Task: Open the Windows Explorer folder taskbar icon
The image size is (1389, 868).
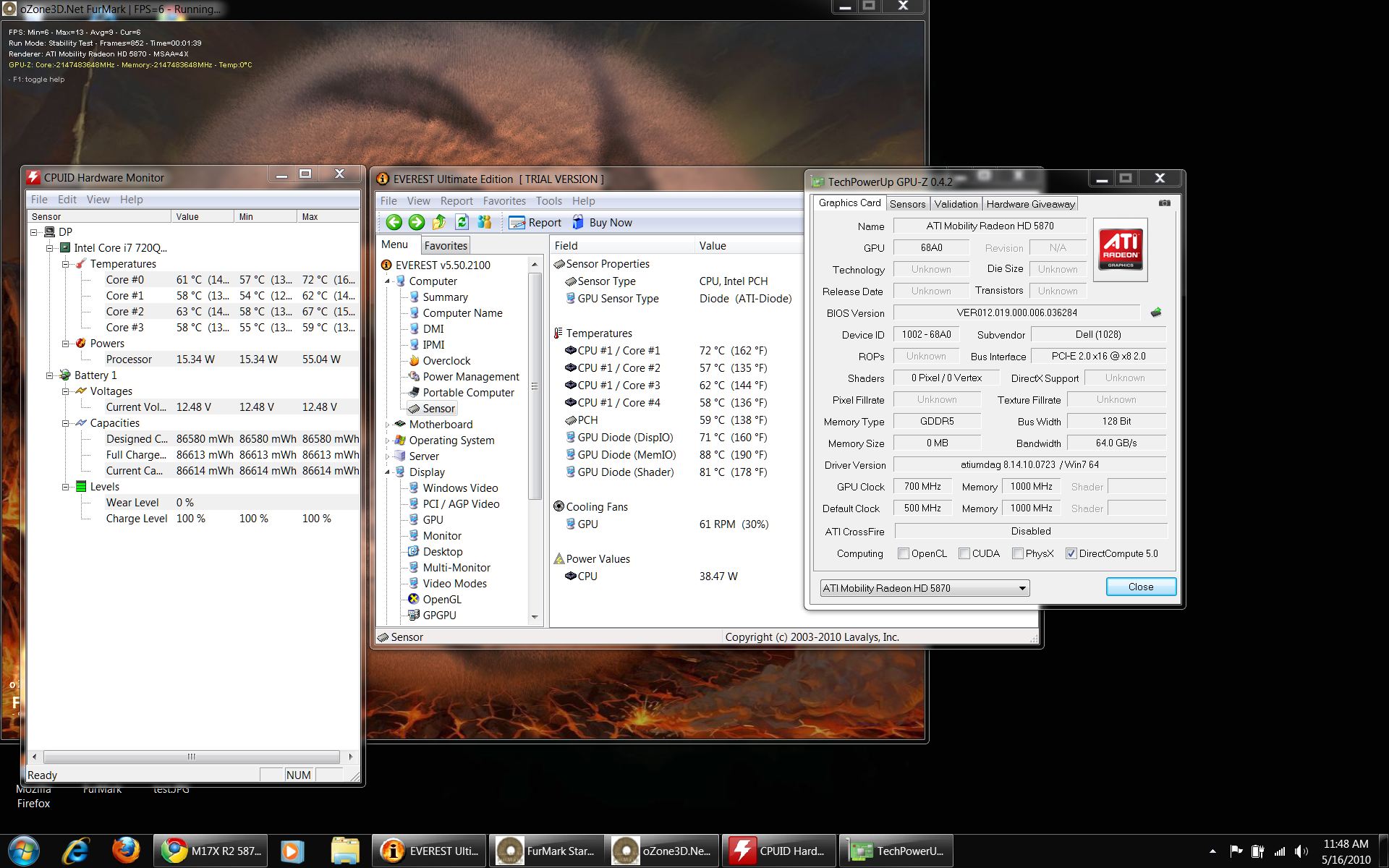Action: 345,851
